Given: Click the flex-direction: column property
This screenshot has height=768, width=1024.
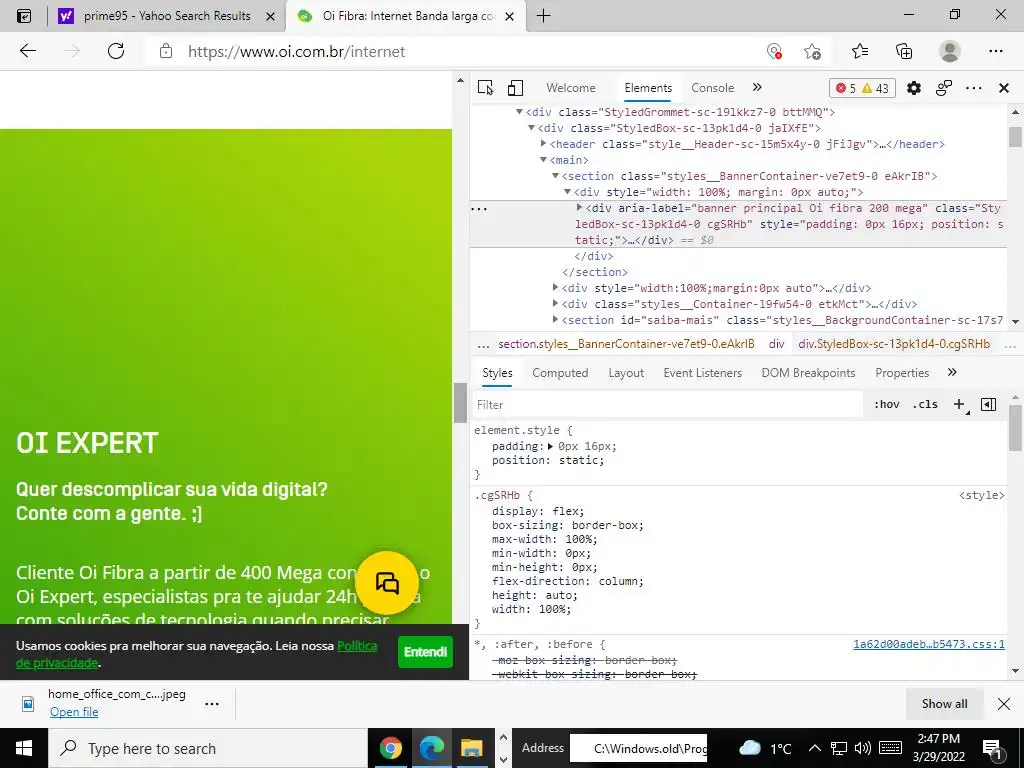Looking at the screenshot, I should (568, 581).
